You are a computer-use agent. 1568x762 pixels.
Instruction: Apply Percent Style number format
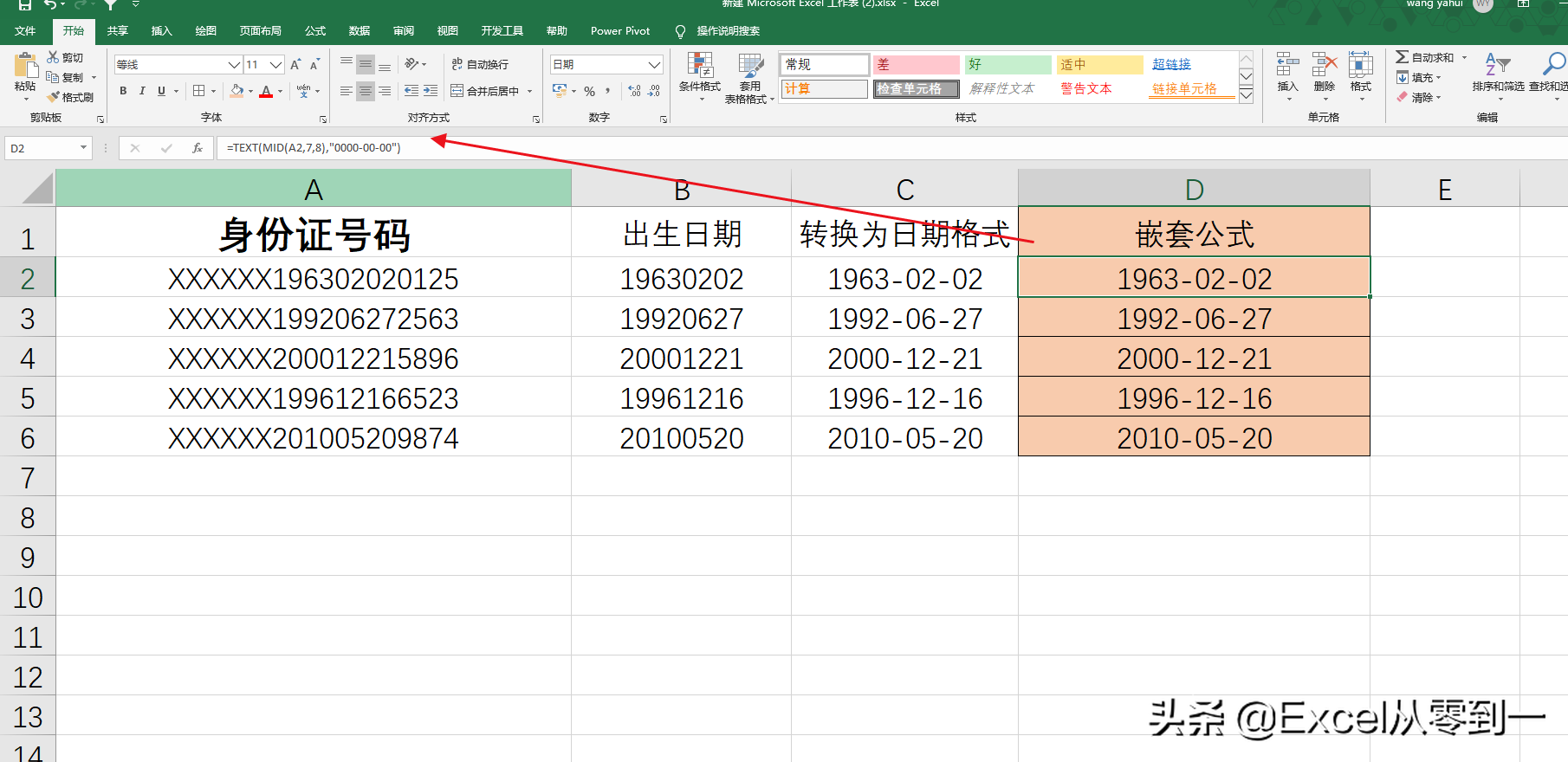pyautogui.click(x=589, y=91)
